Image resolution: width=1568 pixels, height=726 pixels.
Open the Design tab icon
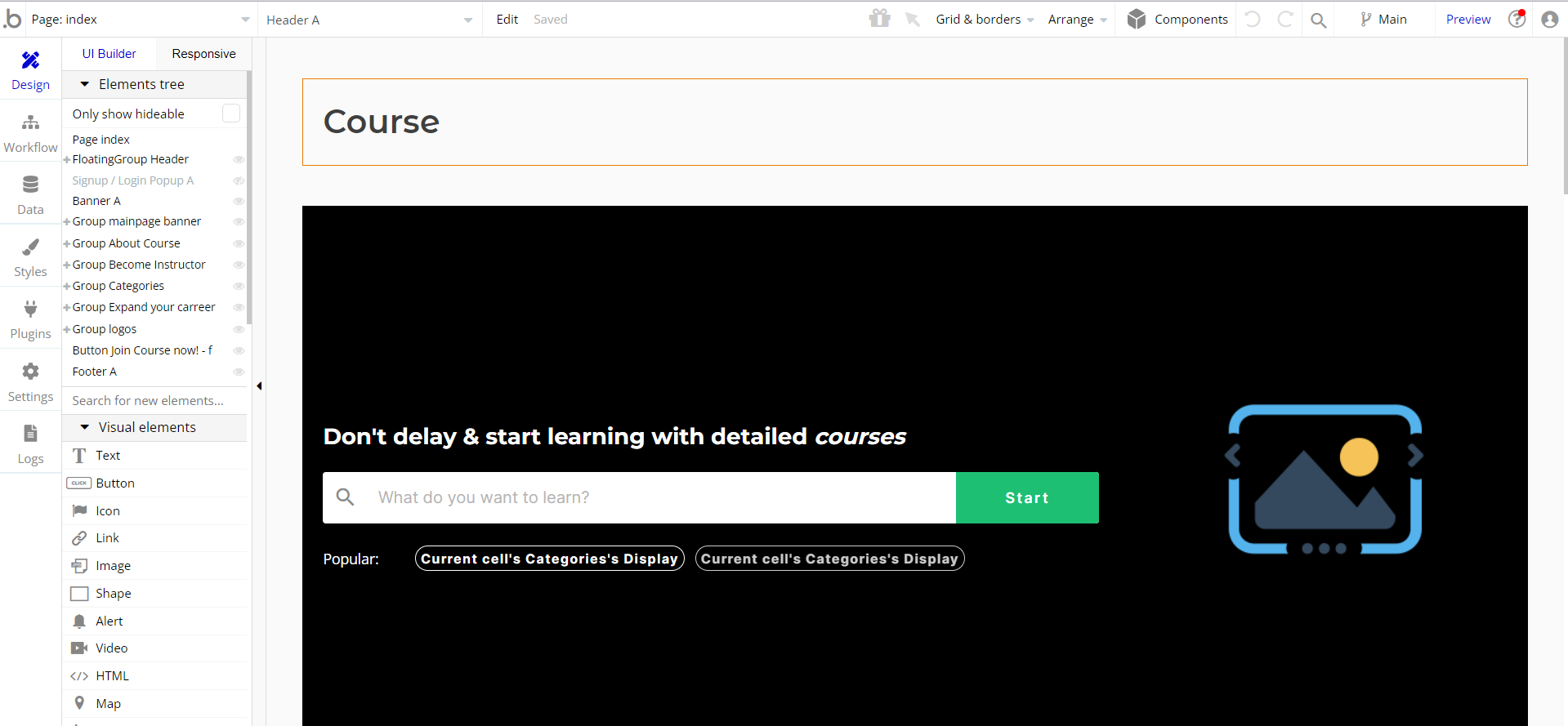click(30, 60)
